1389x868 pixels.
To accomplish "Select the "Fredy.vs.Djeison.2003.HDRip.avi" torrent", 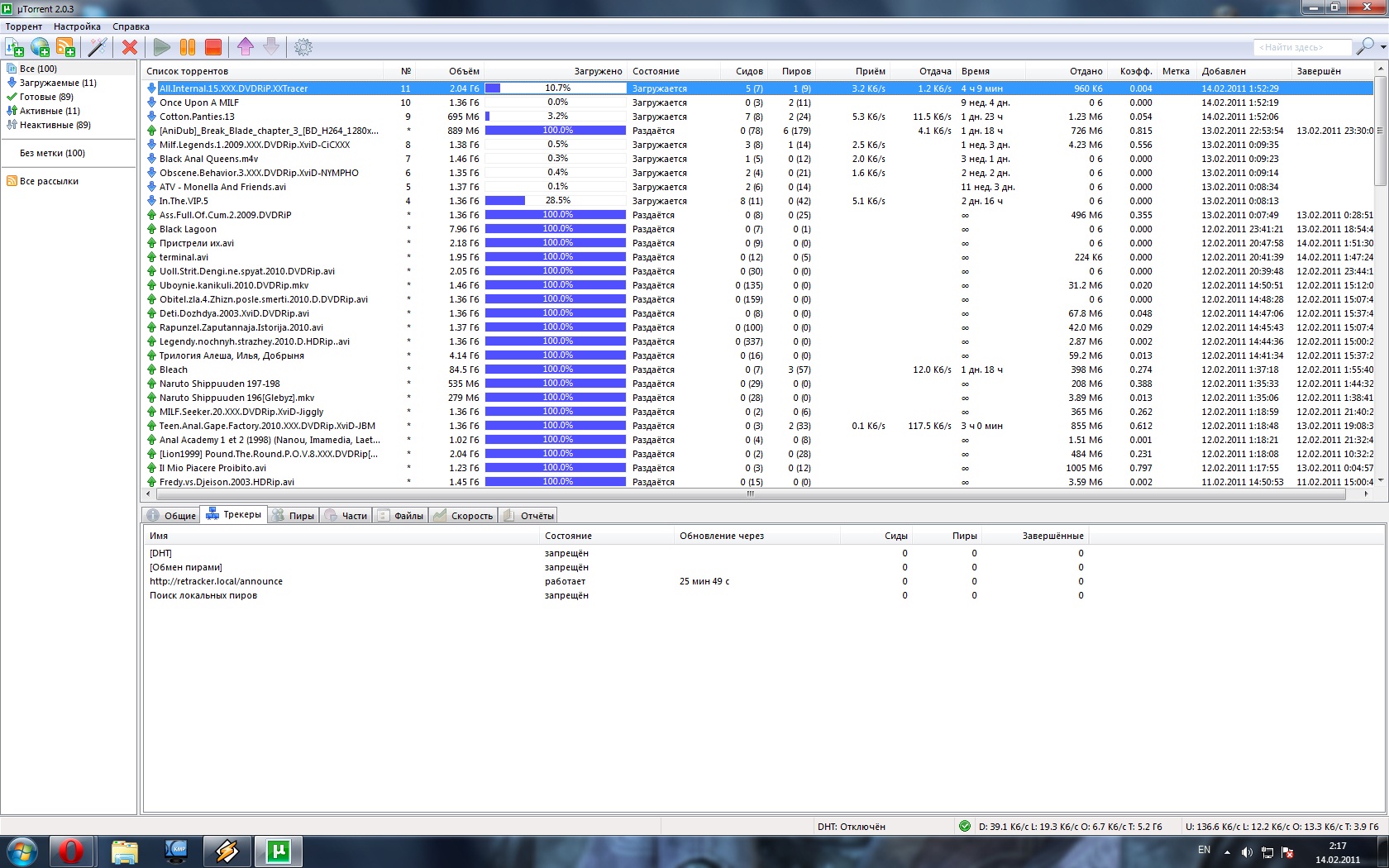I will coord(758,482).
